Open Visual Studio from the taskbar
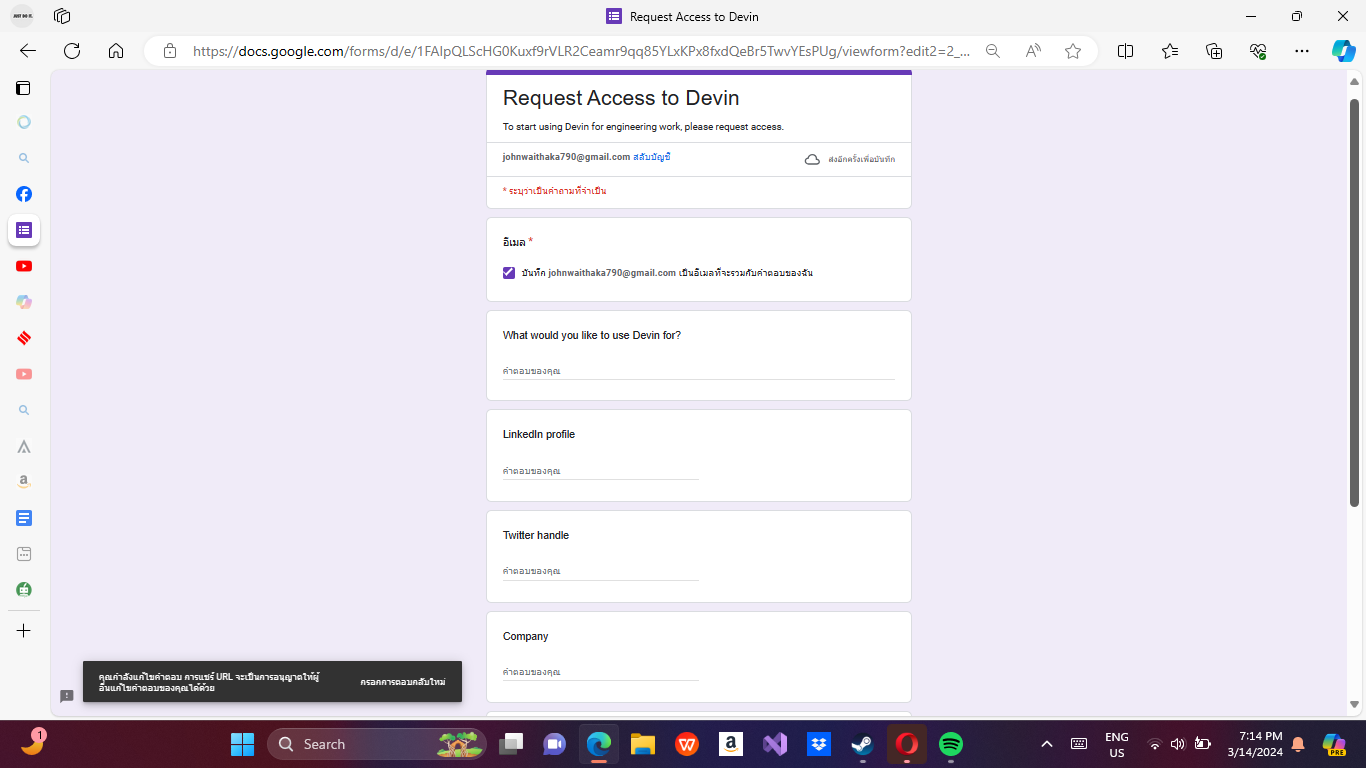Image resolution: width=1366 pixels, height=768 pixels. [774, 744]
